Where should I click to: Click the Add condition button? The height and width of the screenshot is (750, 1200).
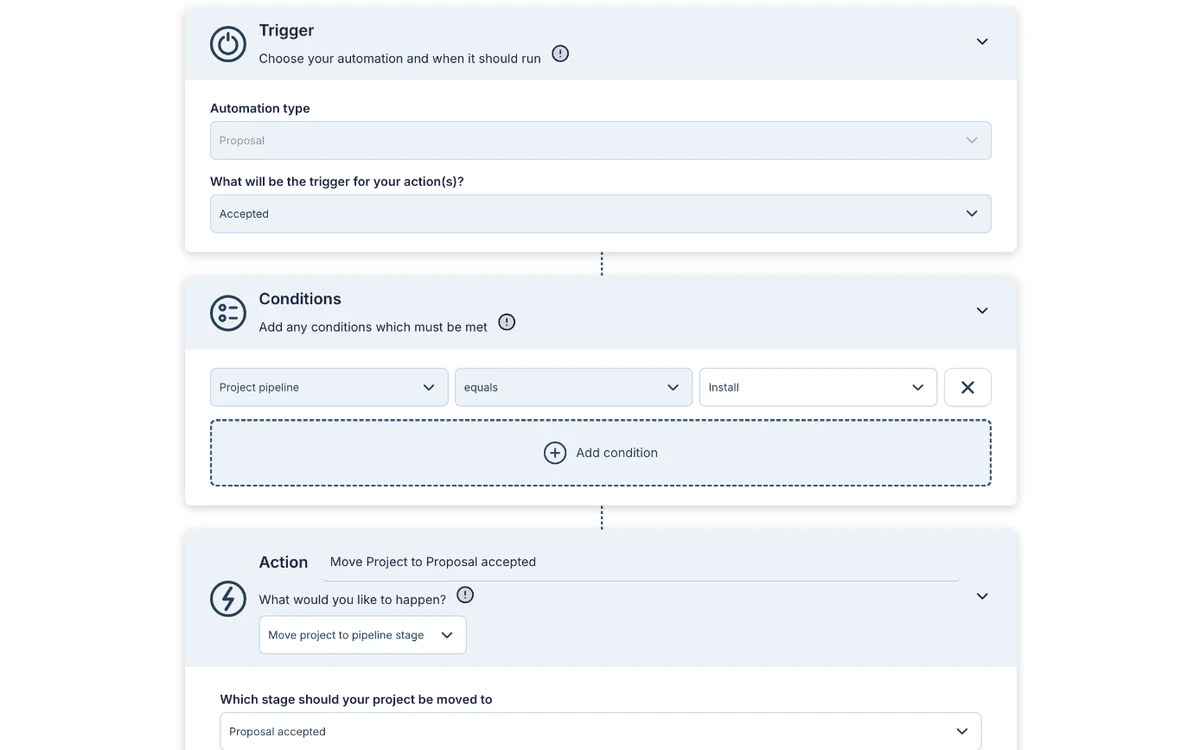click(600, 453)
